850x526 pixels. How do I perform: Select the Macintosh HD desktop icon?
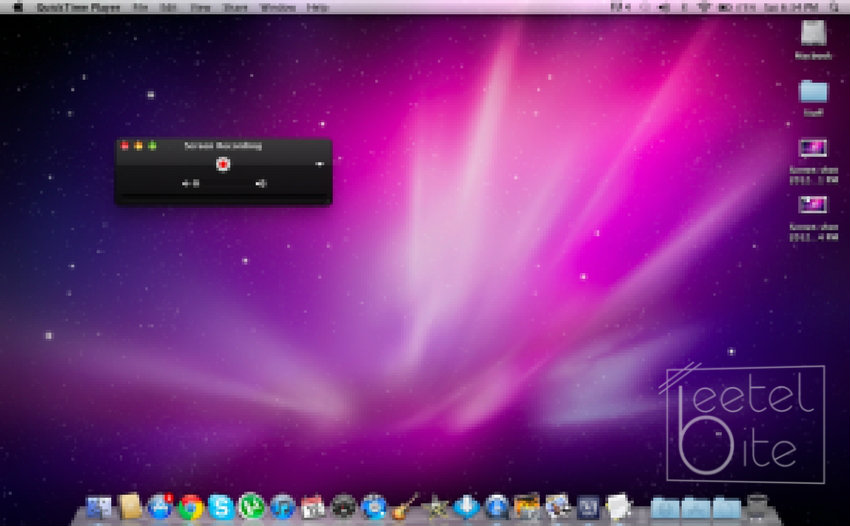pyautogui.click(x=813, y=33)
